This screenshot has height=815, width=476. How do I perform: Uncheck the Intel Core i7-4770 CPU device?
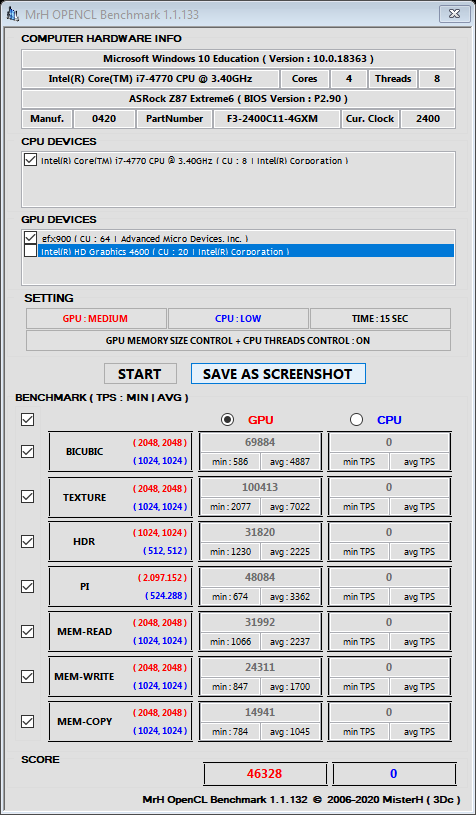coord(30,160)
